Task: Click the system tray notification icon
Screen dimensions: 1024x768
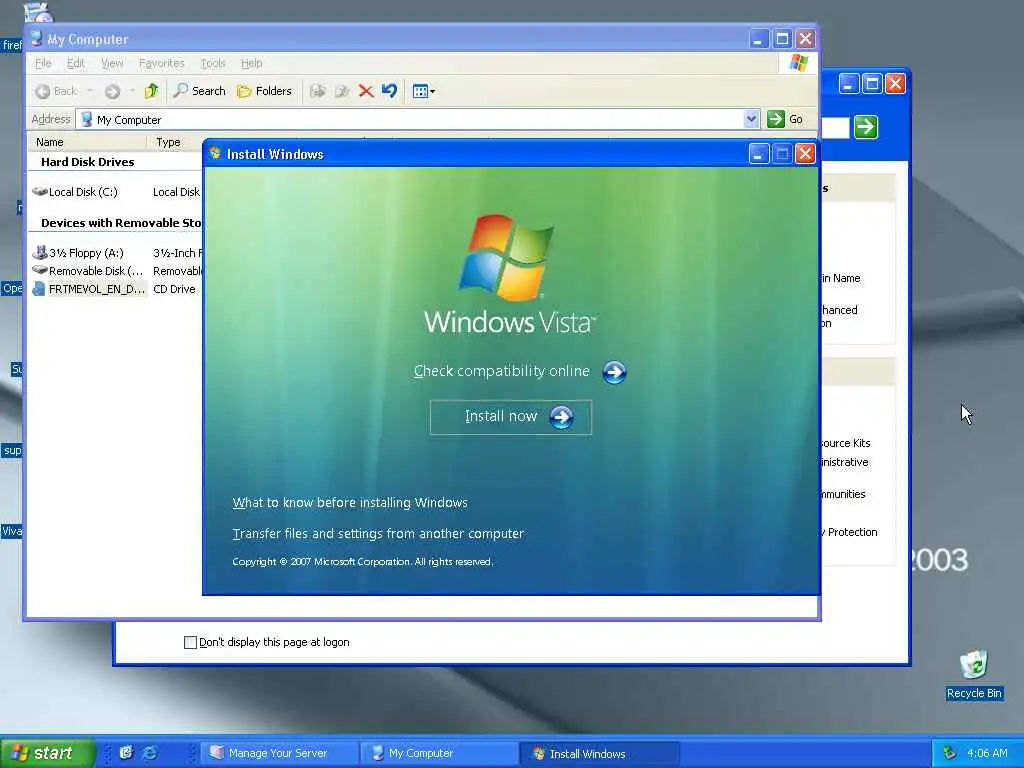Action: (950, 753)
